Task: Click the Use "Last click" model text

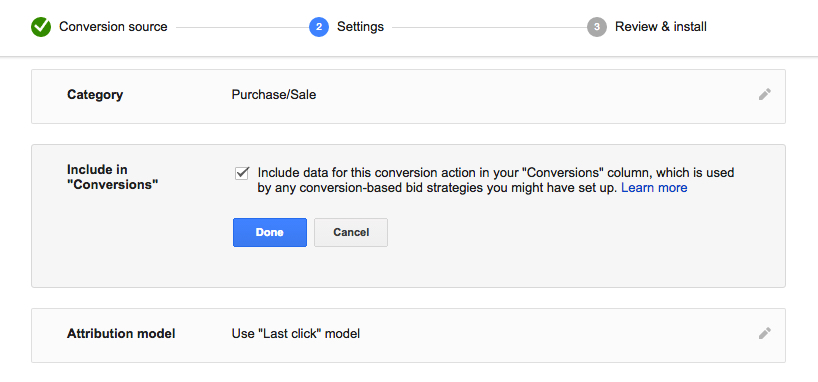Action: pos(296,333)
